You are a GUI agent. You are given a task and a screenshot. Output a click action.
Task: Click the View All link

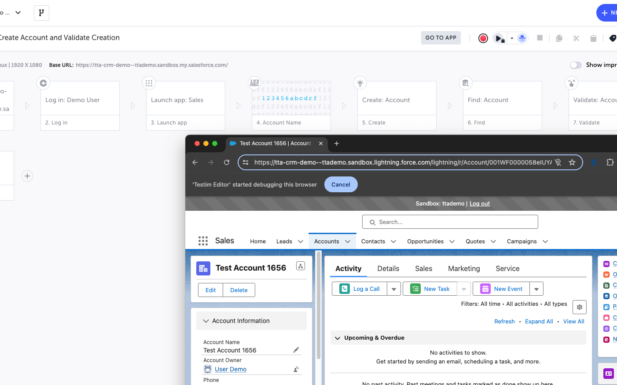(573, 322)
